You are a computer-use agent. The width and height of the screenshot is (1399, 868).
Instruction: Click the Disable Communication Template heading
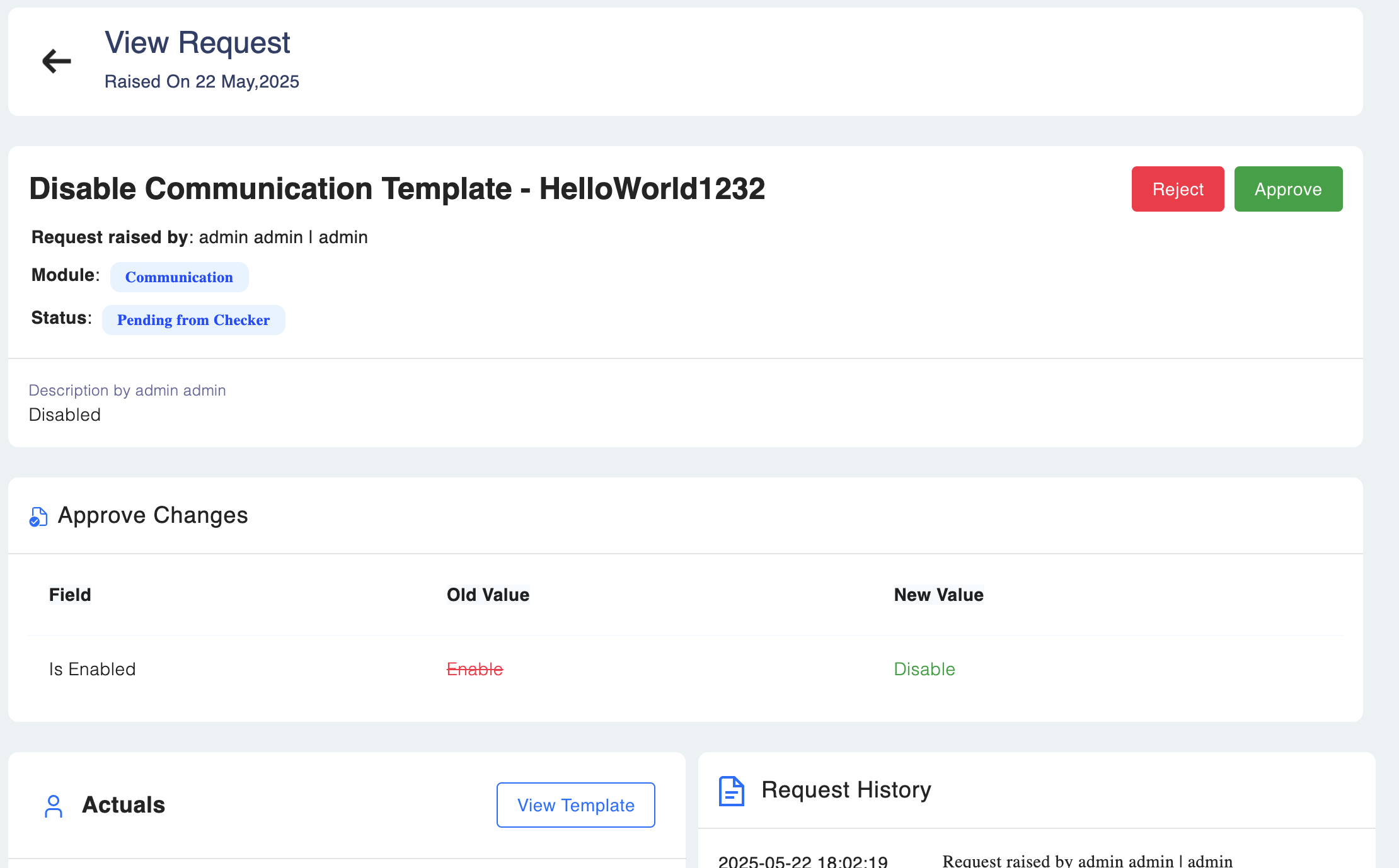397,189
